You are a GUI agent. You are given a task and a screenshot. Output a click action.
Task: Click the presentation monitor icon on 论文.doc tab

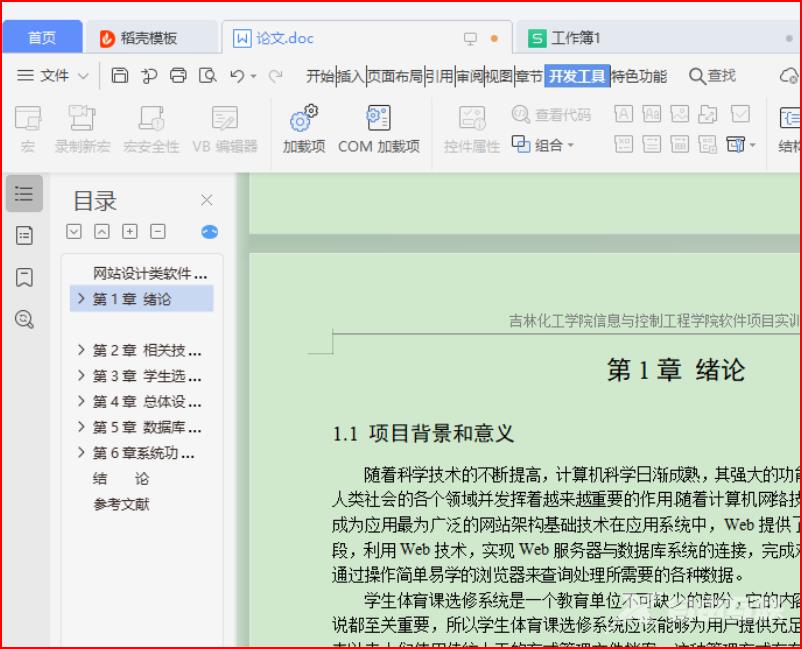click(x=470, y=39)
